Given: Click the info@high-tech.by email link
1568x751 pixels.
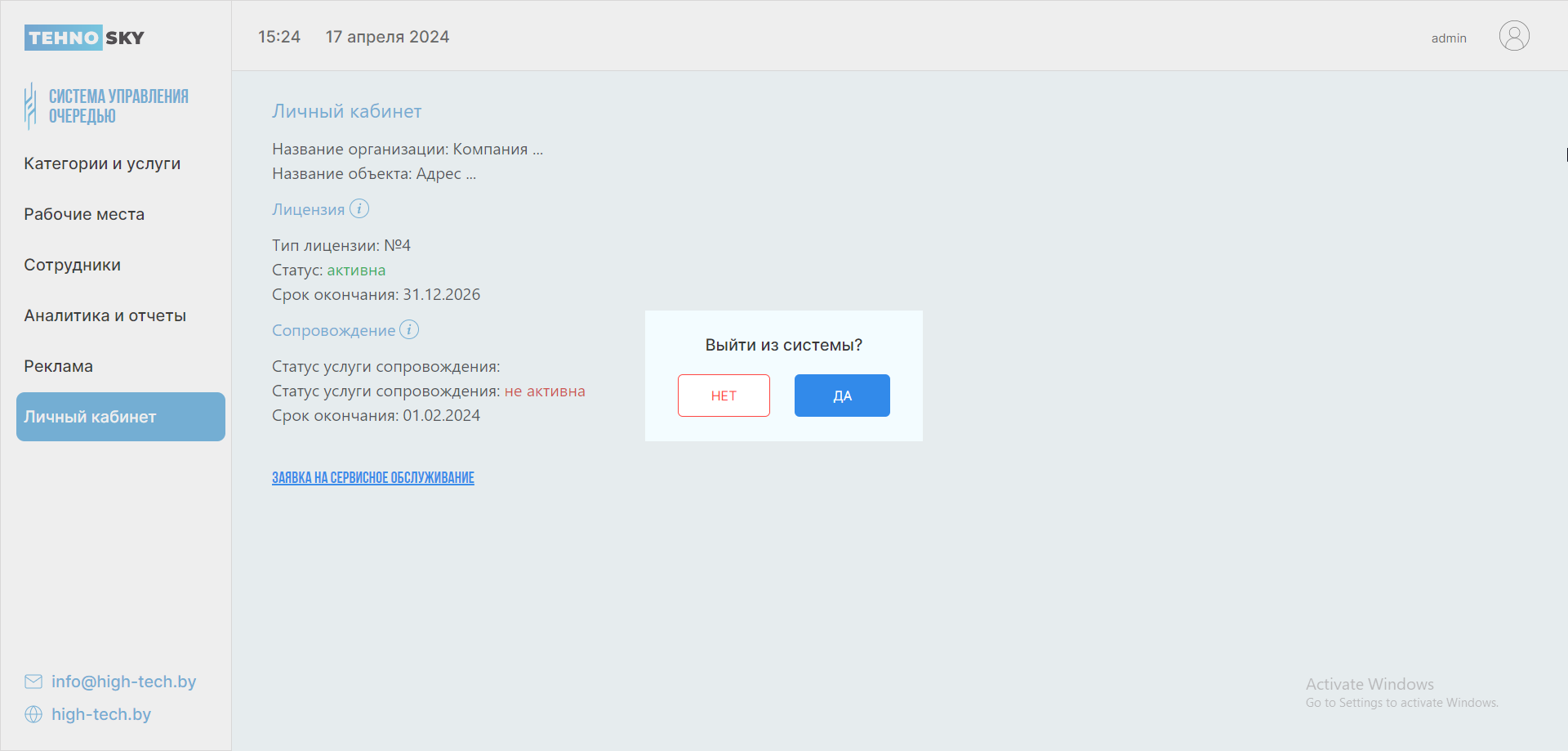Looking at the screenshot, I should click(x=123, y=682).
